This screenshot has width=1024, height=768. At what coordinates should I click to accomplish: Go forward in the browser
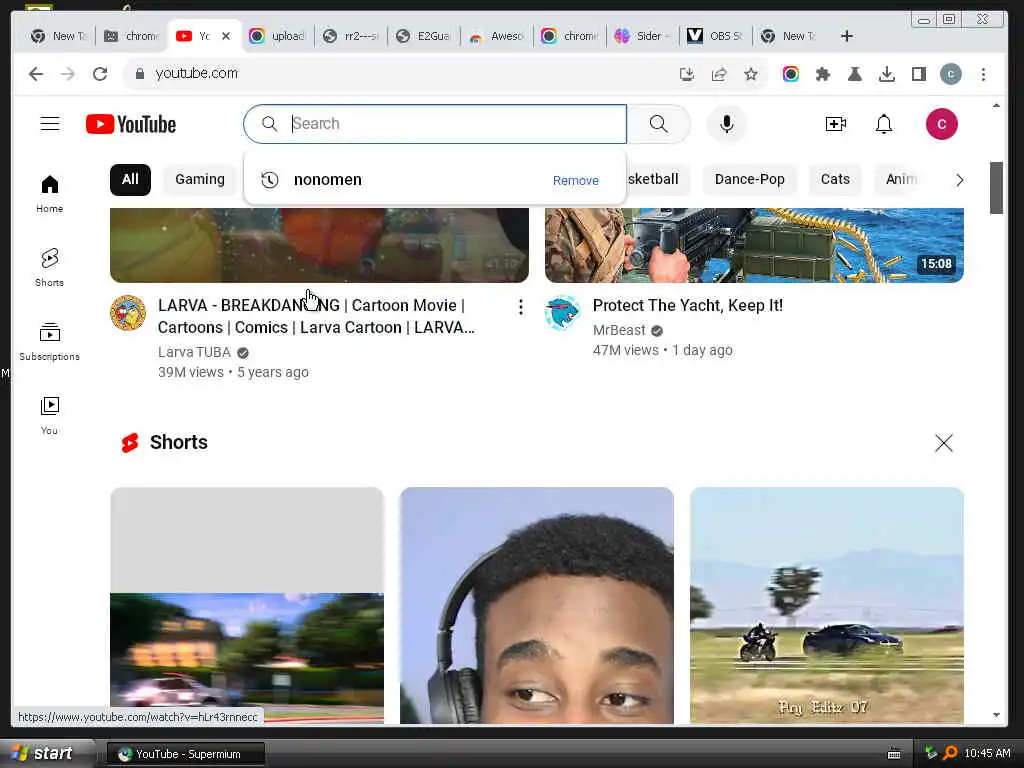click(68, 74)
